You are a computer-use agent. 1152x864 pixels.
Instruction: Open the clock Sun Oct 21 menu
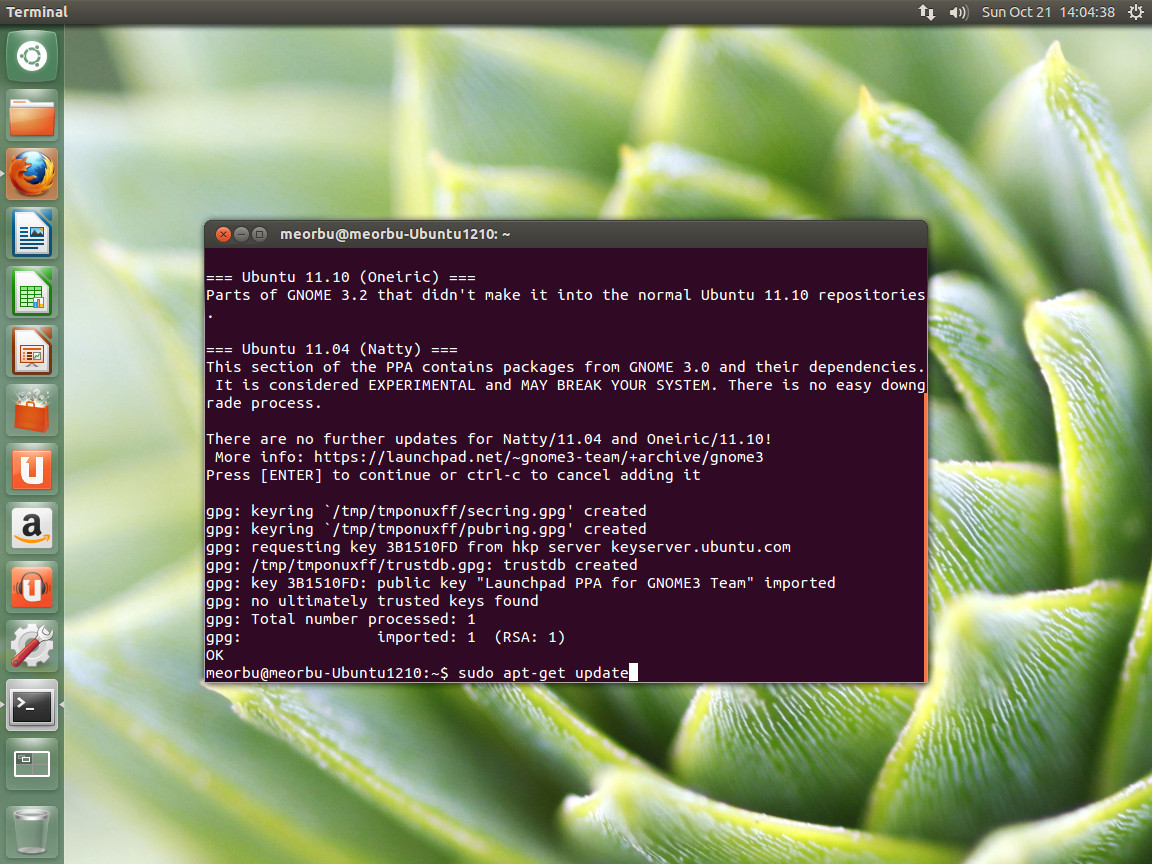(1048, 12)
